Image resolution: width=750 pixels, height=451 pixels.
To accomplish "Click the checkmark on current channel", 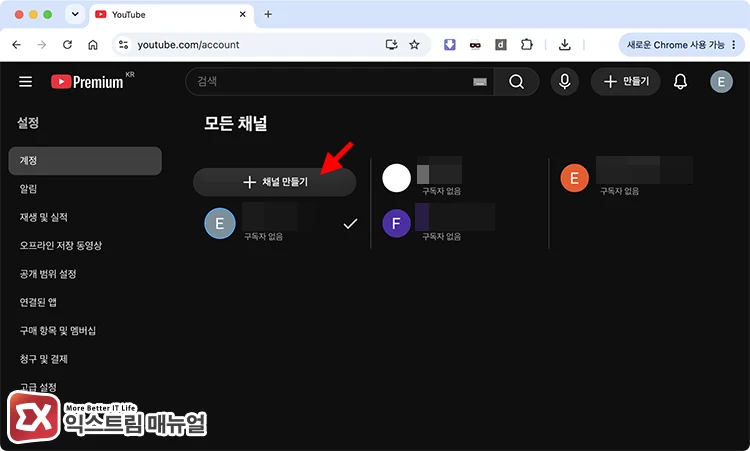I will click(350, 223).
